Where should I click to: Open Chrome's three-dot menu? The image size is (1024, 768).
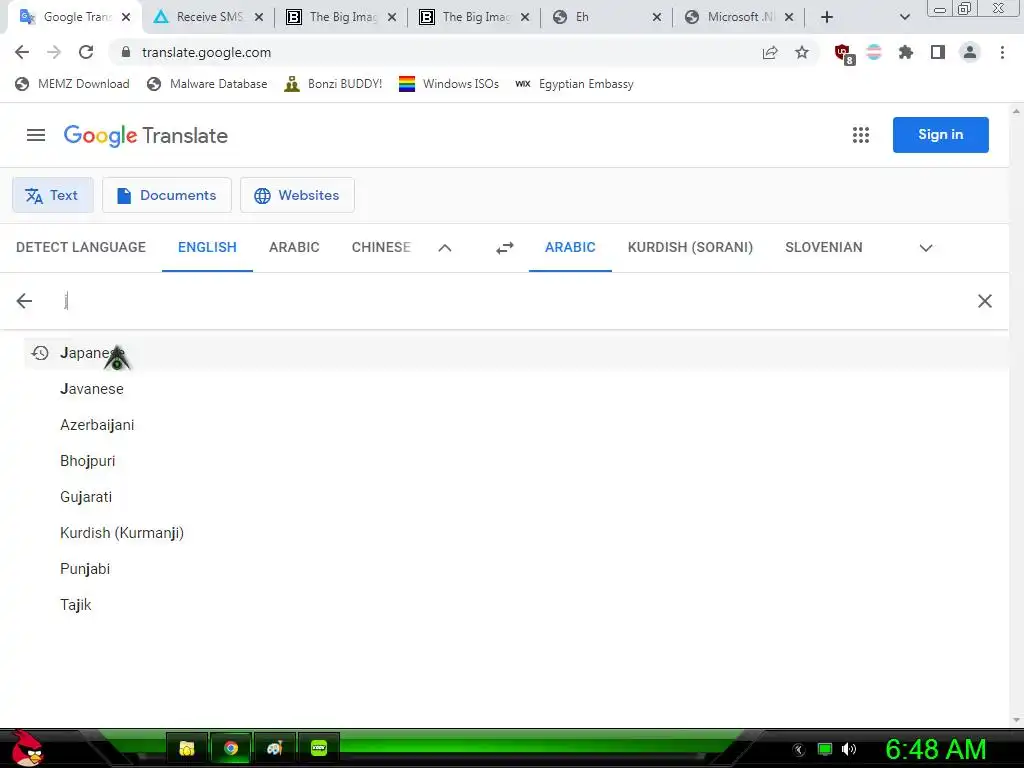(1002, 52)
